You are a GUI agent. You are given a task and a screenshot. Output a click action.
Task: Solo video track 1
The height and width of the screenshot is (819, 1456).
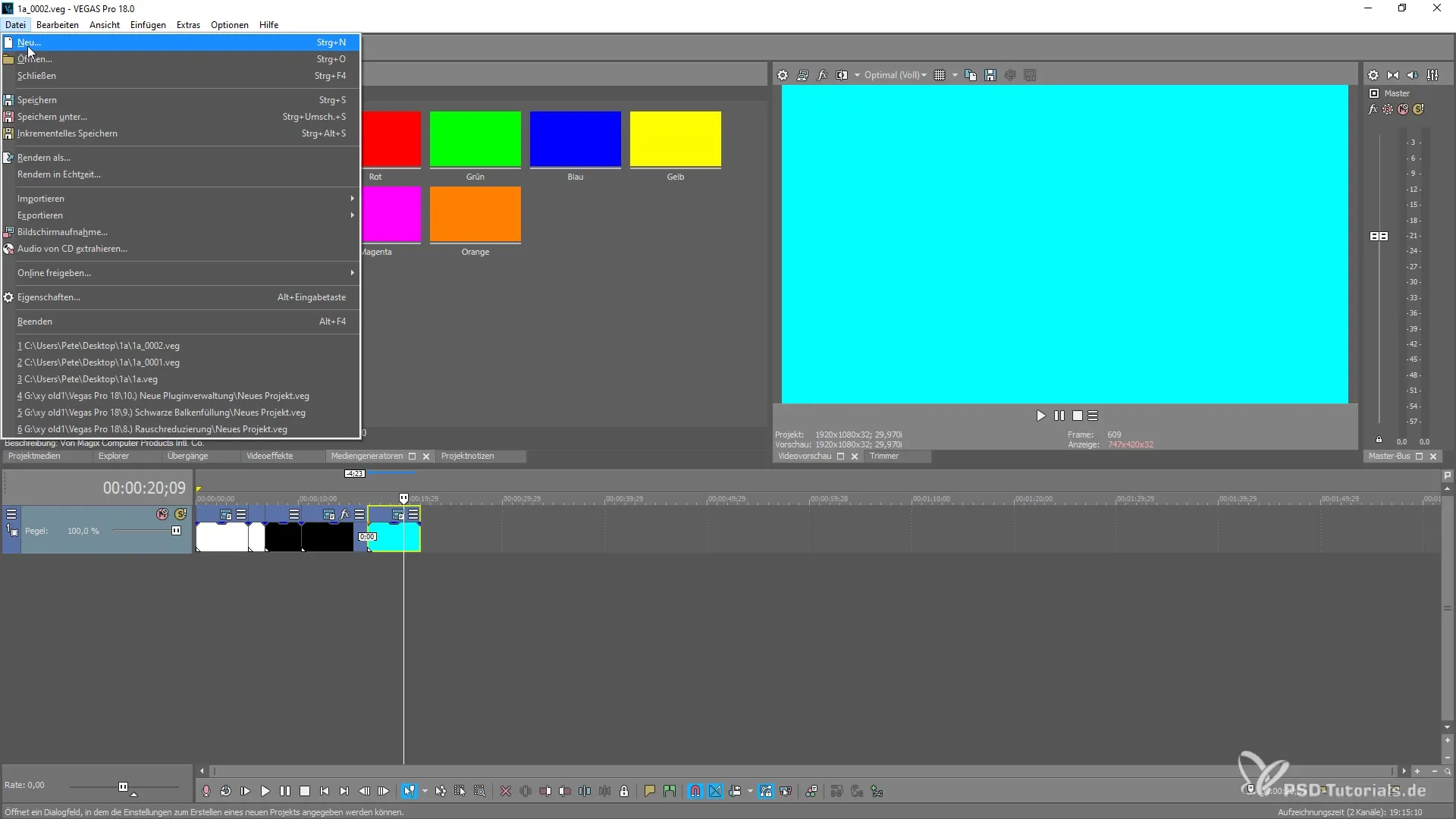[x=180, y=514]
